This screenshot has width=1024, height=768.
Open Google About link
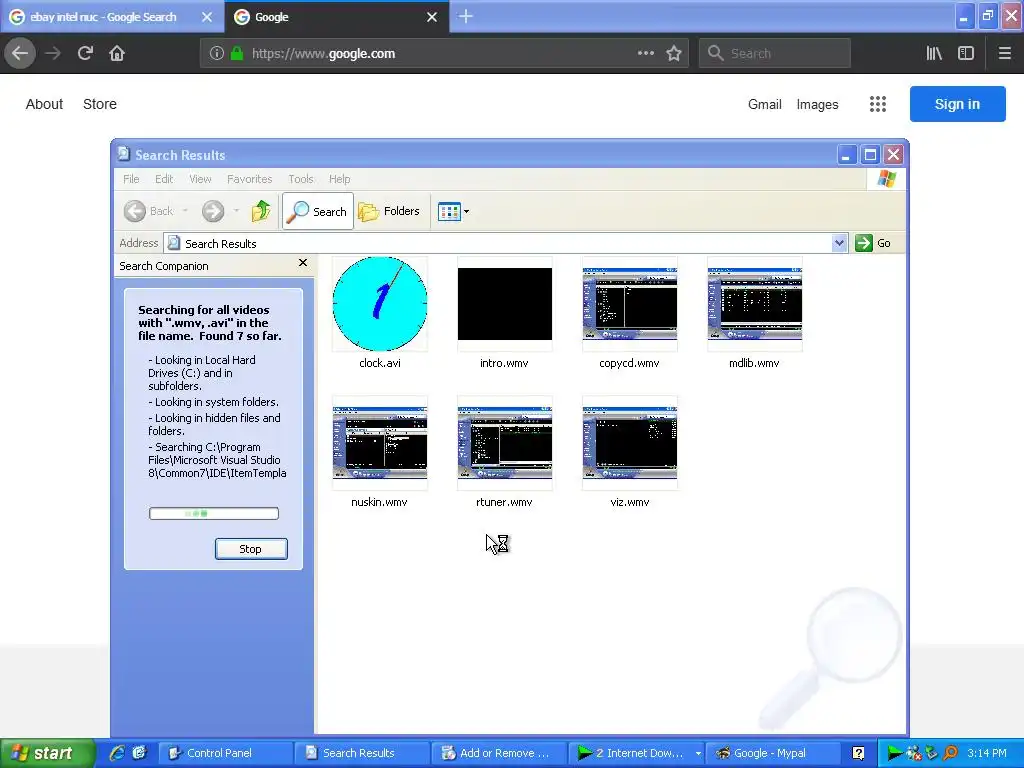(44, 104)
